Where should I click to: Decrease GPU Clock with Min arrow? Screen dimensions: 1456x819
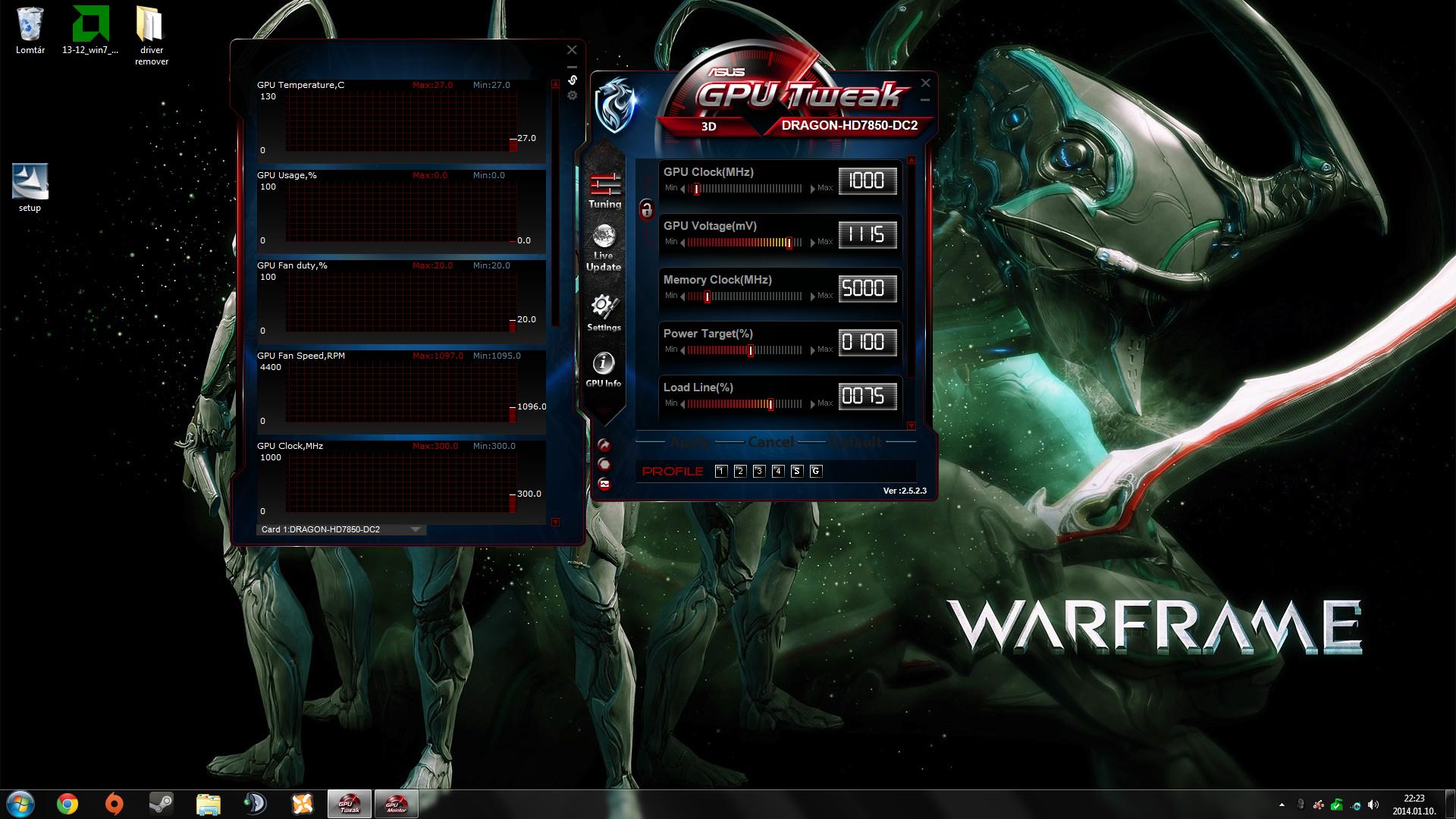point(682,189)
